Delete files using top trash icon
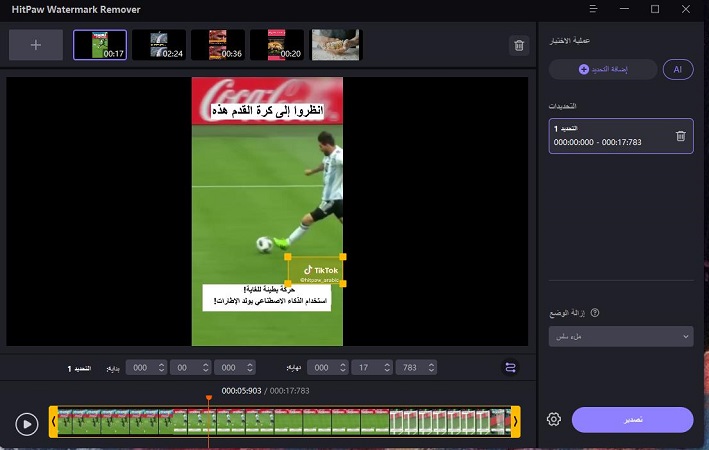 [x=519, y=45]
